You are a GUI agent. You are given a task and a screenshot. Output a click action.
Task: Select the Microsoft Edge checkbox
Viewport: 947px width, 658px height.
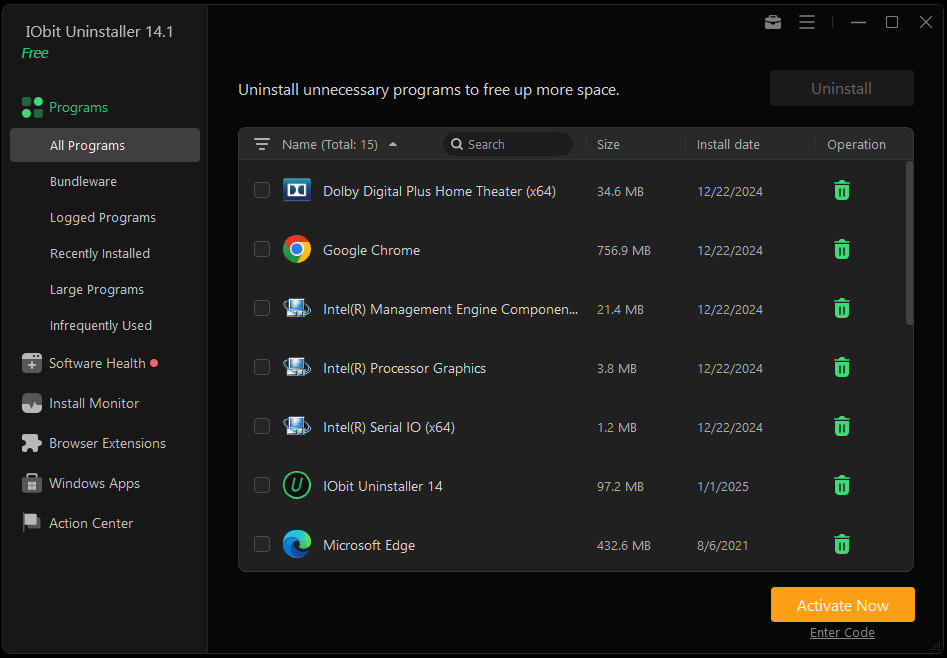[262, 544]
